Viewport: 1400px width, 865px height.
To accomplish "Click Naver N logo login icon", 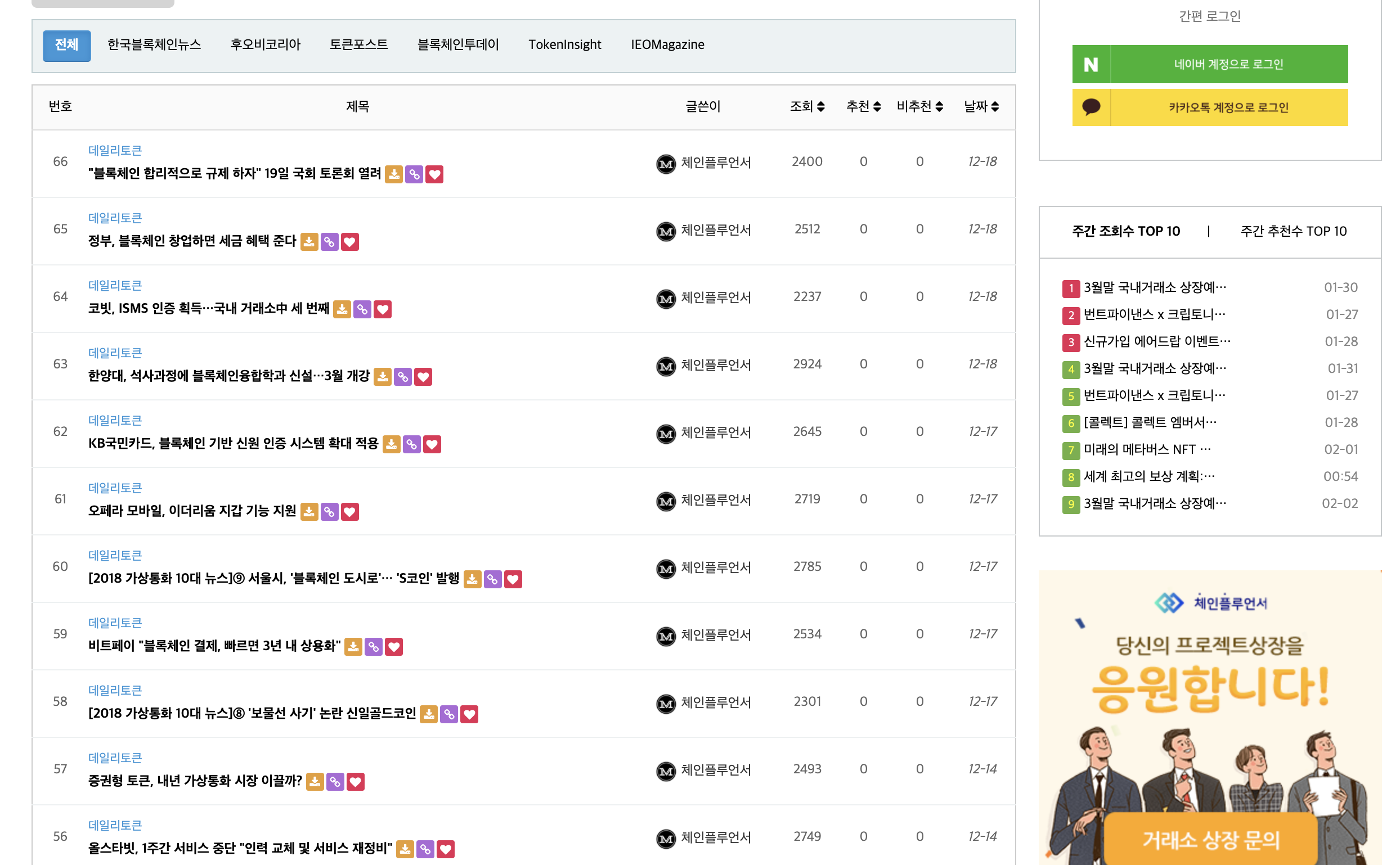I will point(1091,64).
